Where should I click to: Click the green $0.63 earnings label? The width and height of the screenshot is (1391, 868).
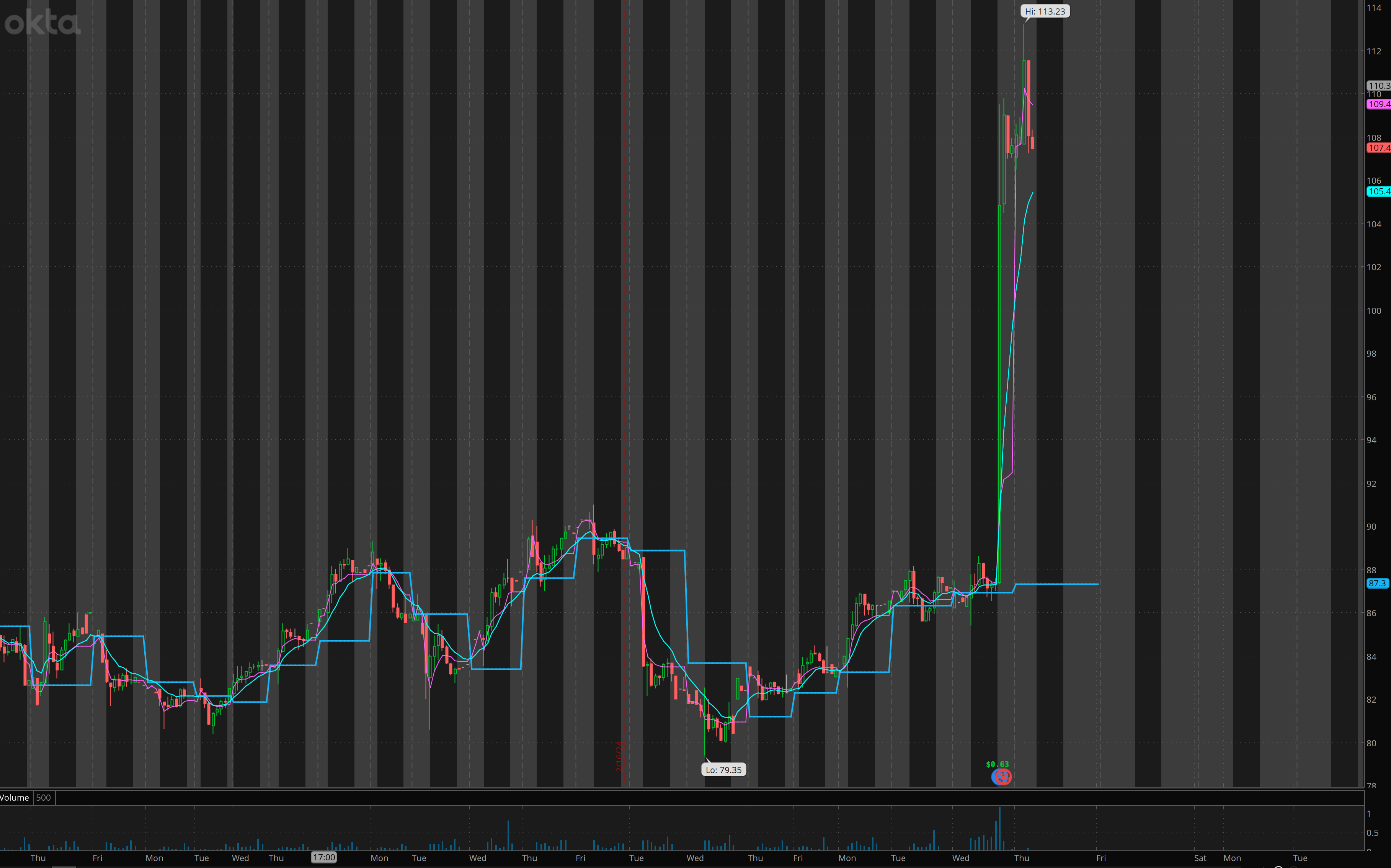coord(997,764)
